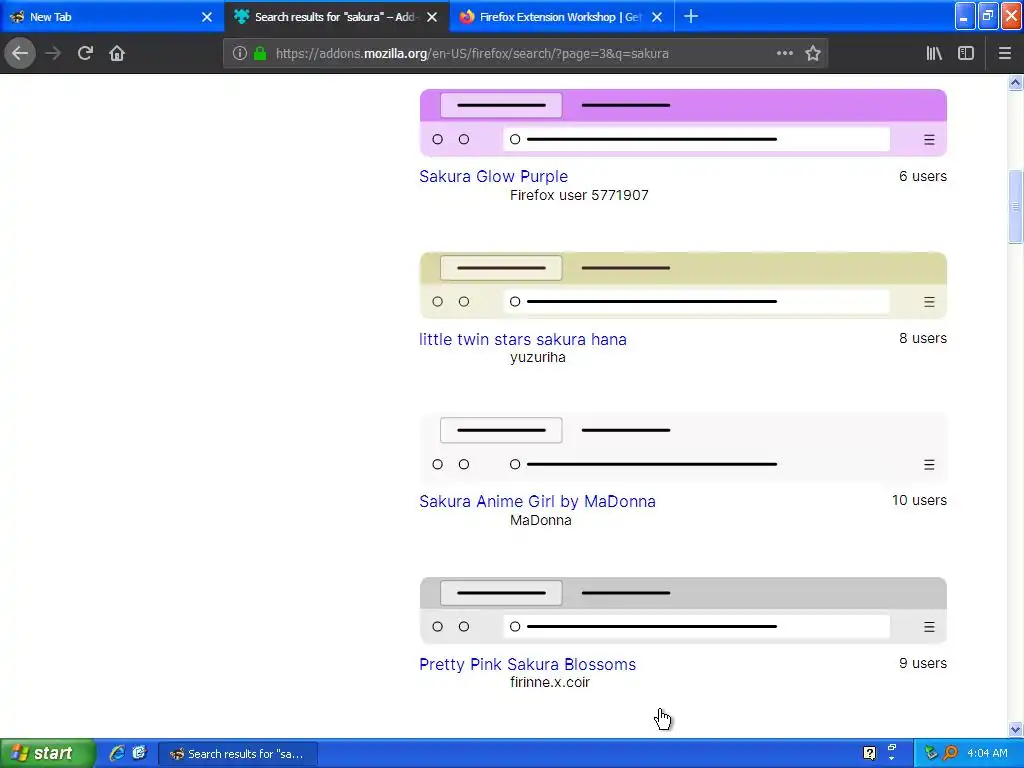The height and width of the screenshot is (768, 1024).
Task: Open little twin stars sakura hana theme
Action: click(523, 340)
